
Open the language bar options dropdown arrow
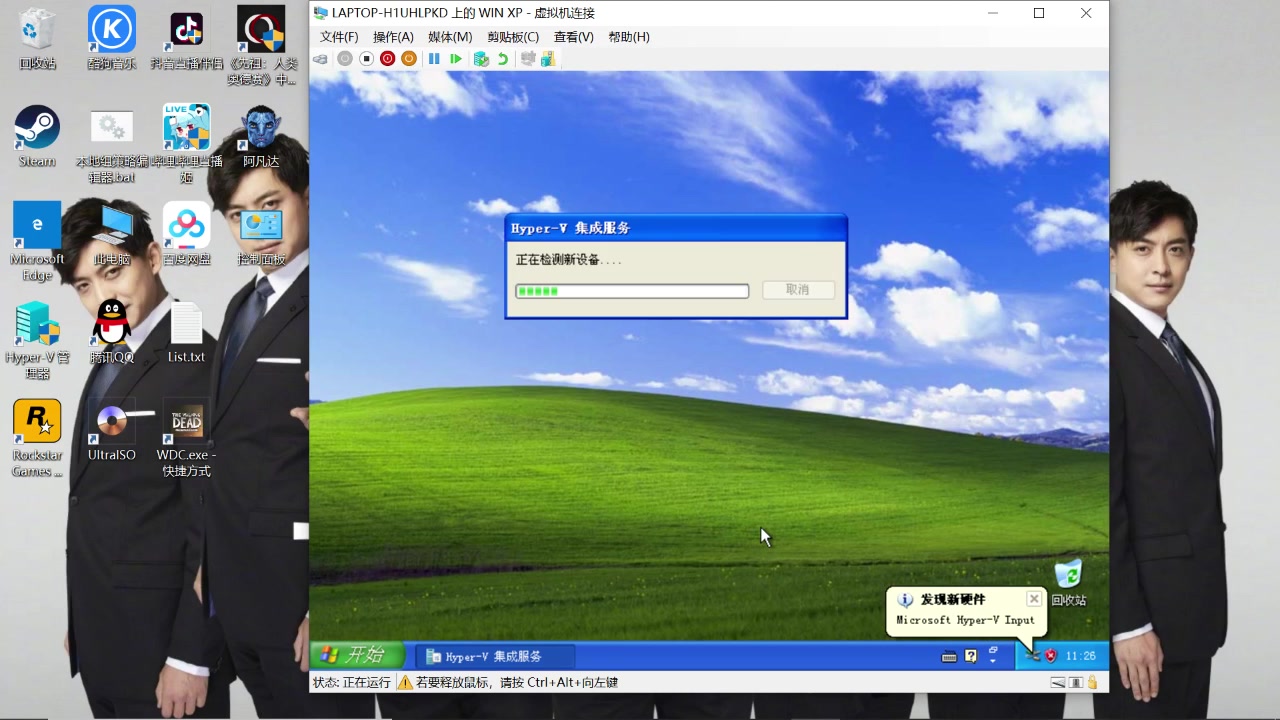click(x=993, y=661)
